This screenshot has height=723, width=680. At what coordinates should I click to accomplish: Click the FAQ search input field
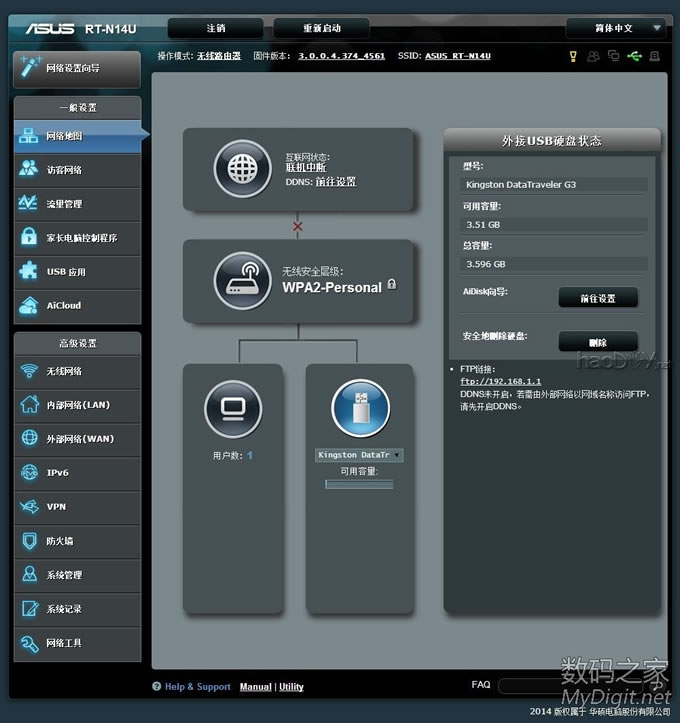coord(580,686)
